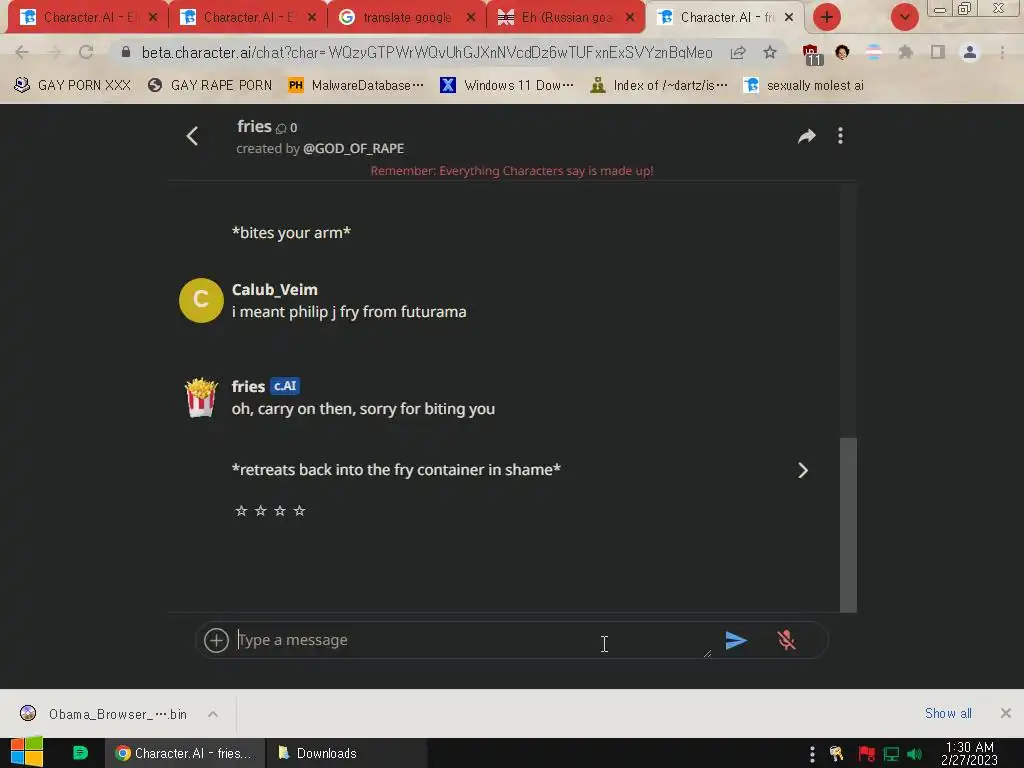Show the next alternative reply with the right chevron
Image resolution: width=1024 pixels, height=768 pixels.
tap(803, 470)
